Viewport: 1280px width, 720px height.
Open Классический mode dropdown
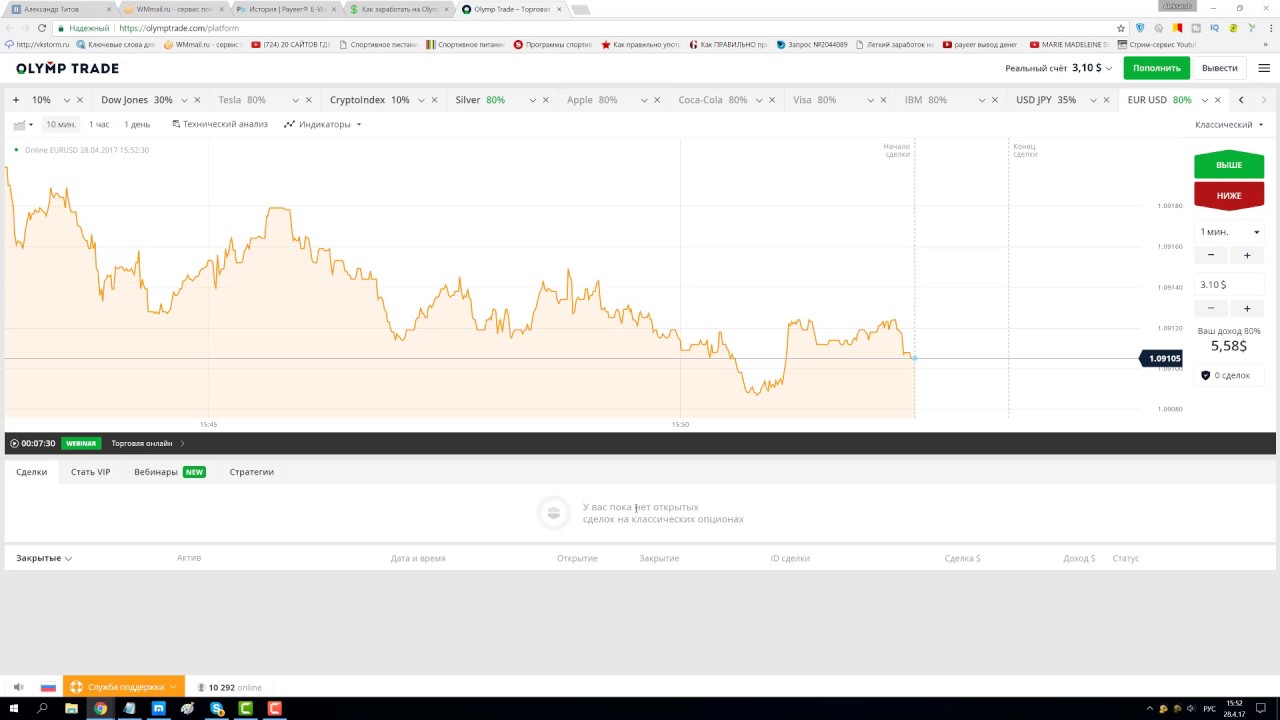[x=1229, y=125]
